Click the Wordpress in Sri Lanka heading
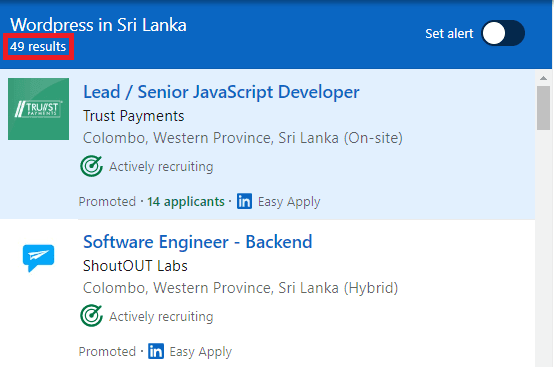 (x=98, y=25)
